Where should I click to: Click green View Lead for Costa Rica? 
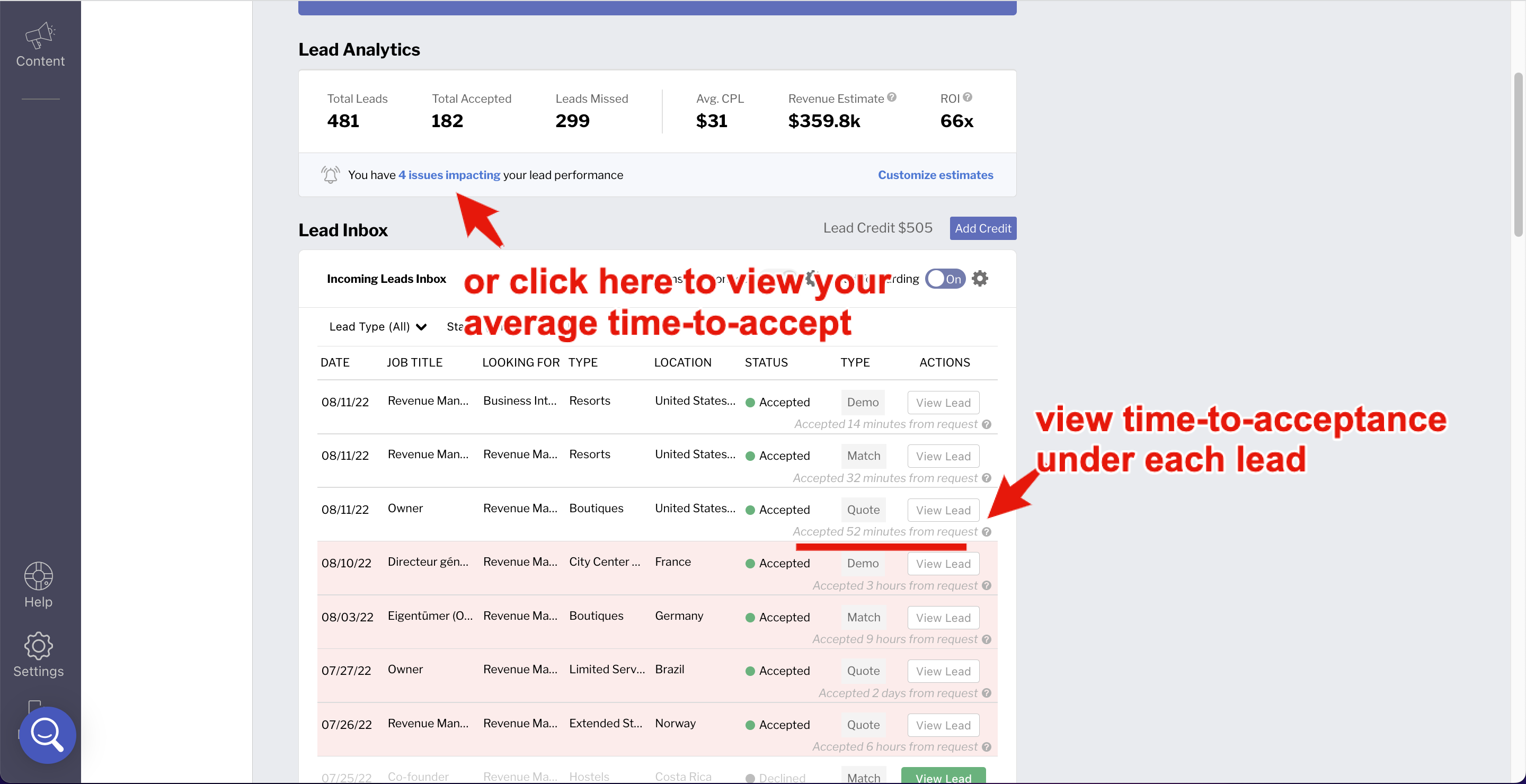pos(943,777)
